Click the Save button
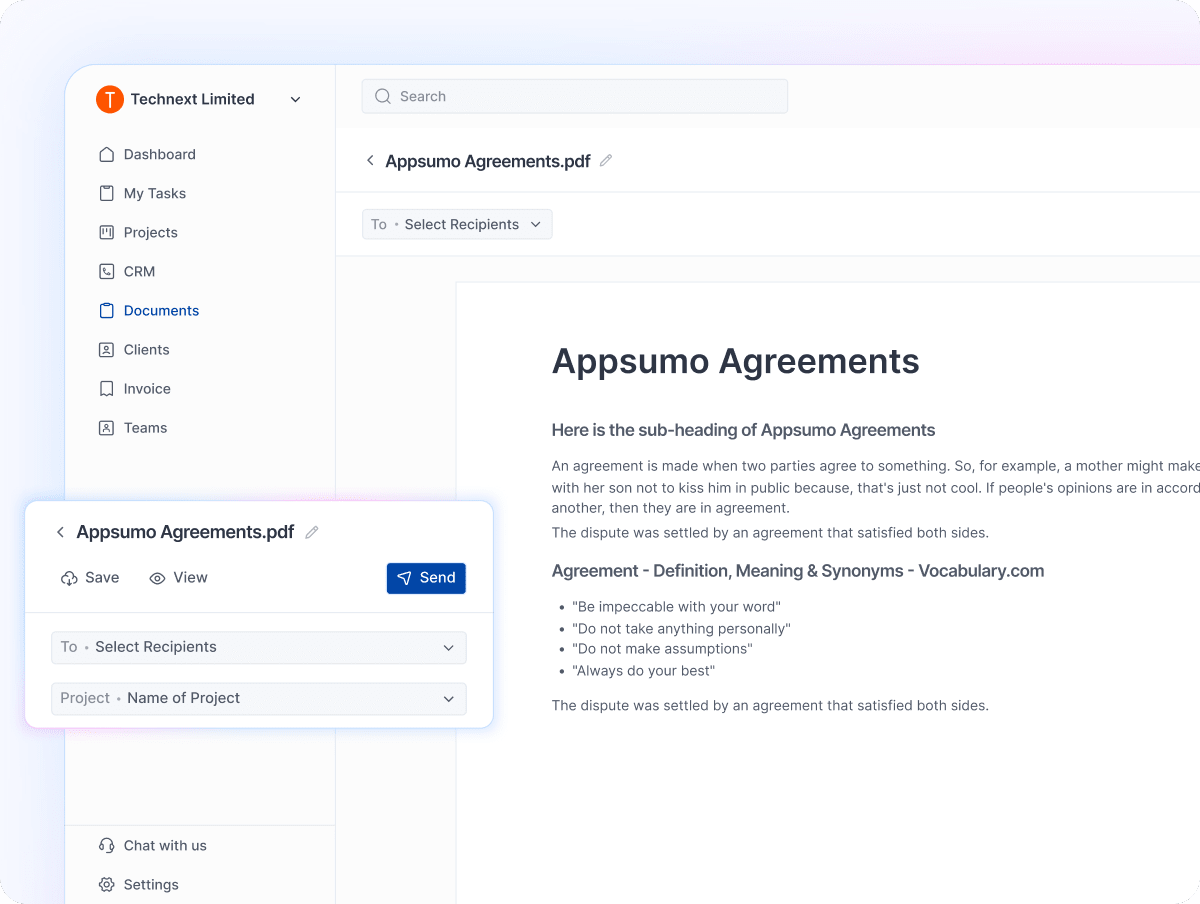Viewport: 1200px width, 904px height. (90, 577)
